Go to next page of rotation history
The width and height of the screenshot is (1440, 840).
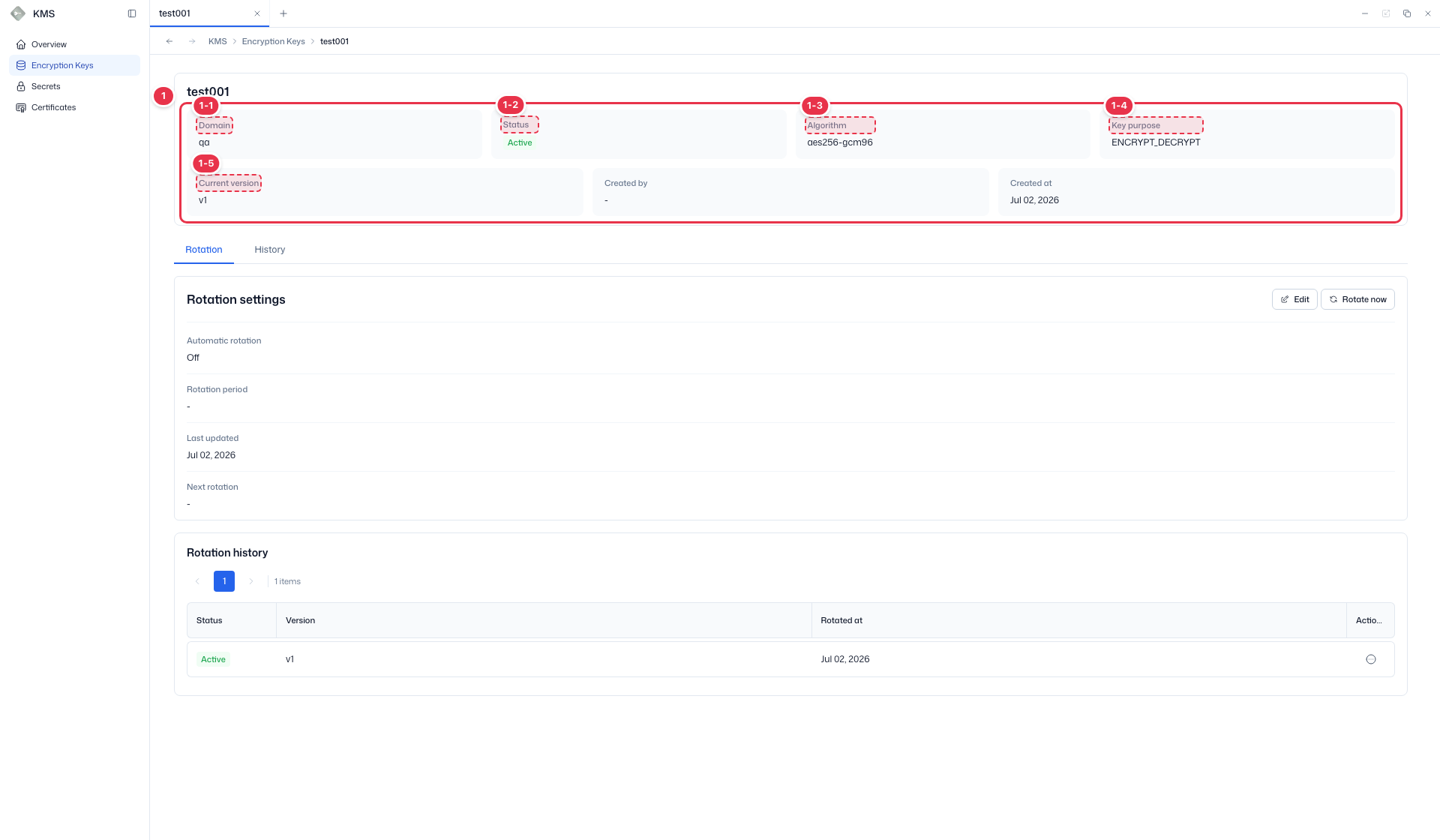(251, 581)
